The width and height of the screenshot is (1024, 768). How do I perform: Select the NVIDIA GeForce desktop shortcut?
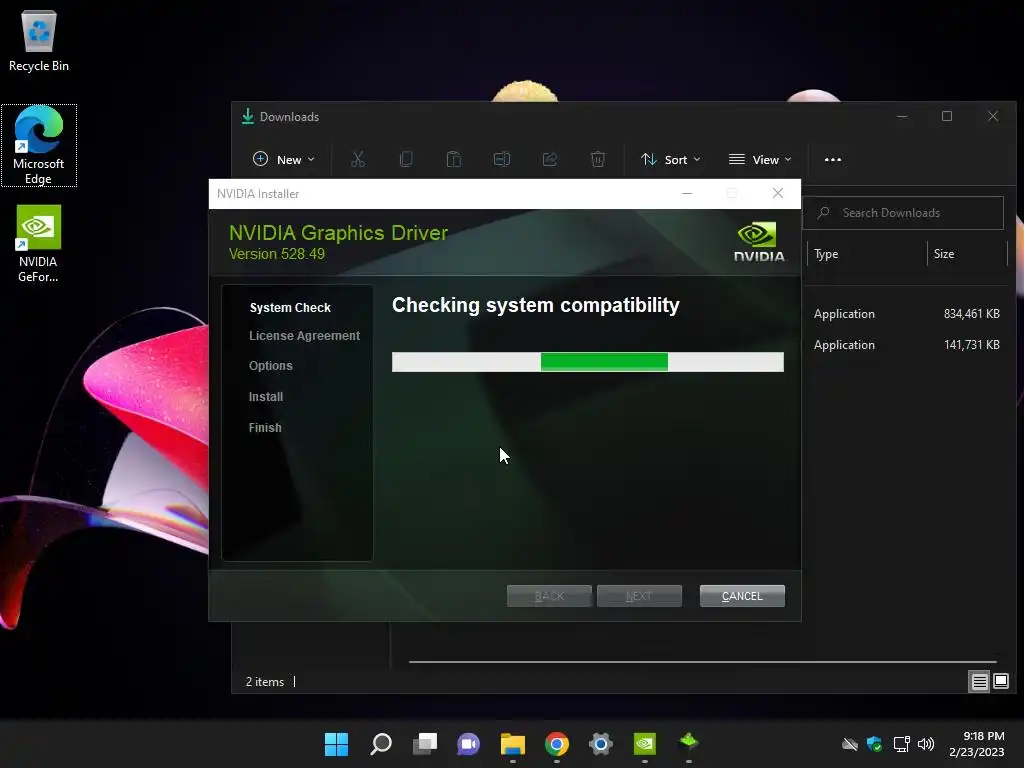(x=39, y=244)
